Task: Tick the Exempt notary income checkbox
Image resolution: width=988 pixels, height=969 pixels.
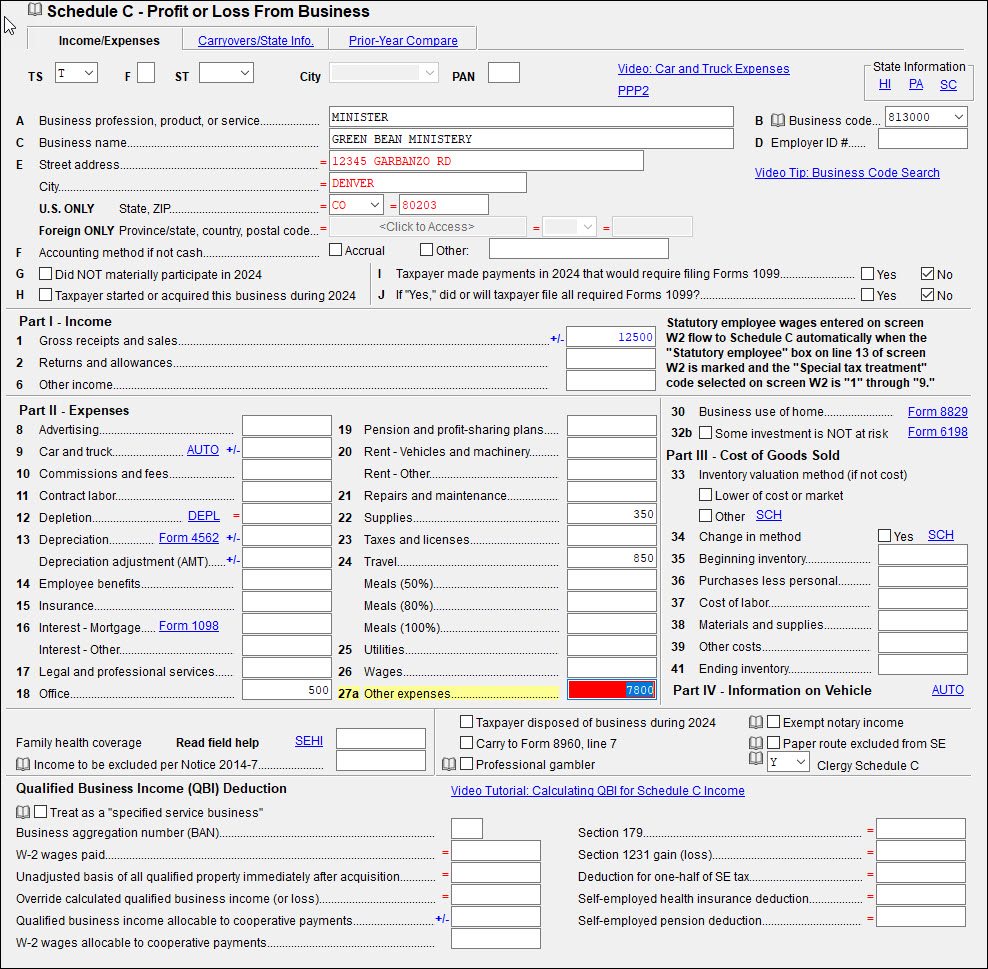Action: coord(774,722)
